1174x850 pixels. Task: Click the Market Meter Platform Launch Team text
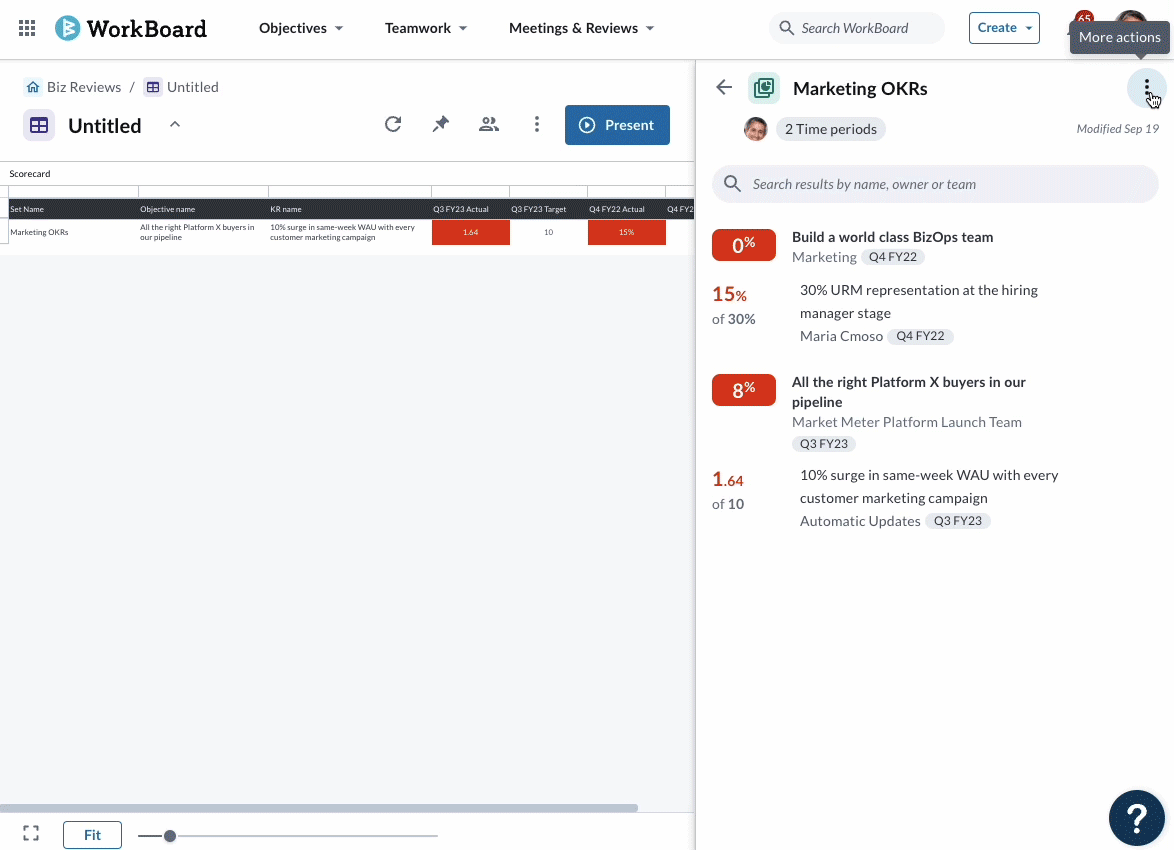point(907,422)
